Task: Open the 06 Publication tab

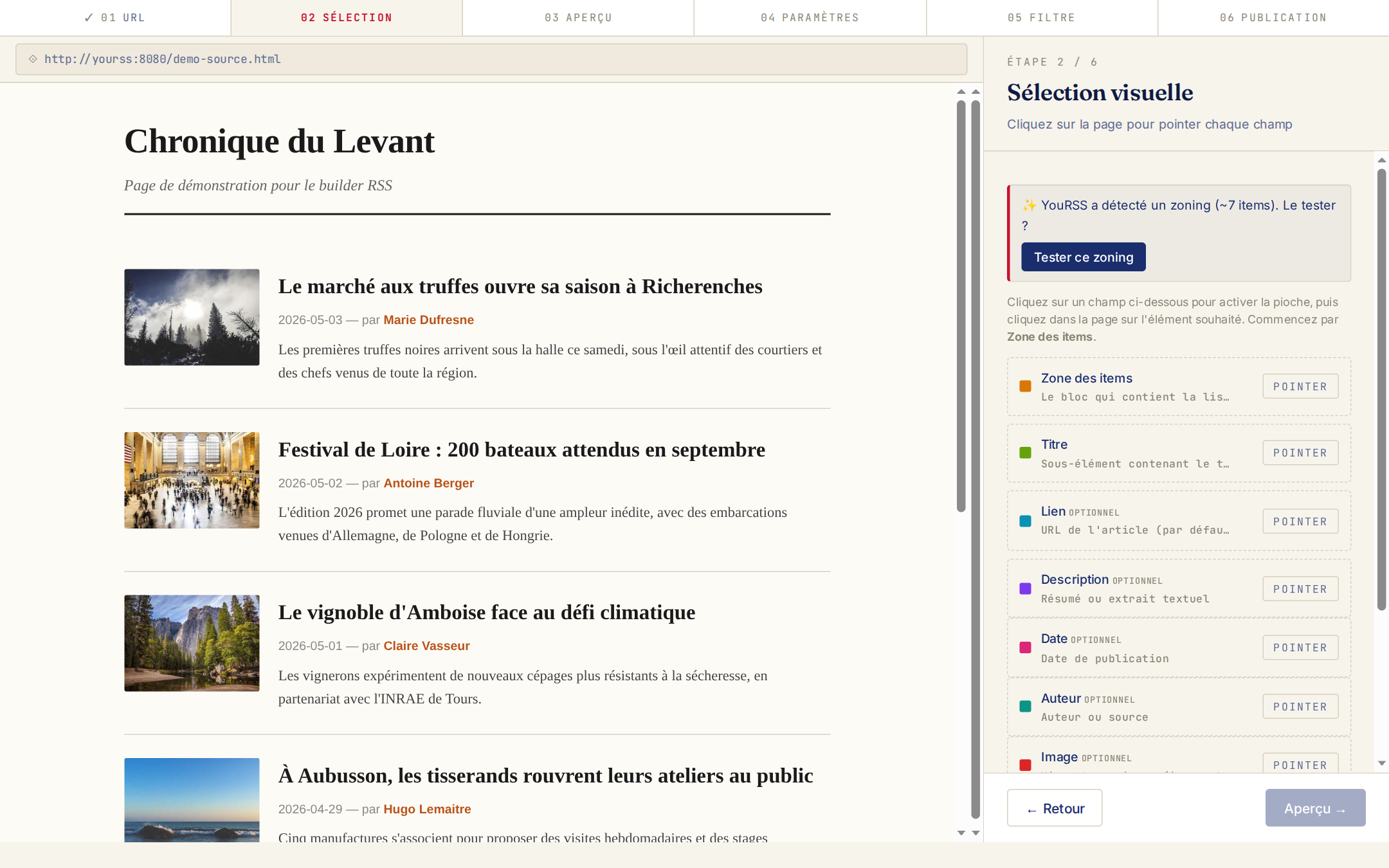Action: (x=1273, y=17)
